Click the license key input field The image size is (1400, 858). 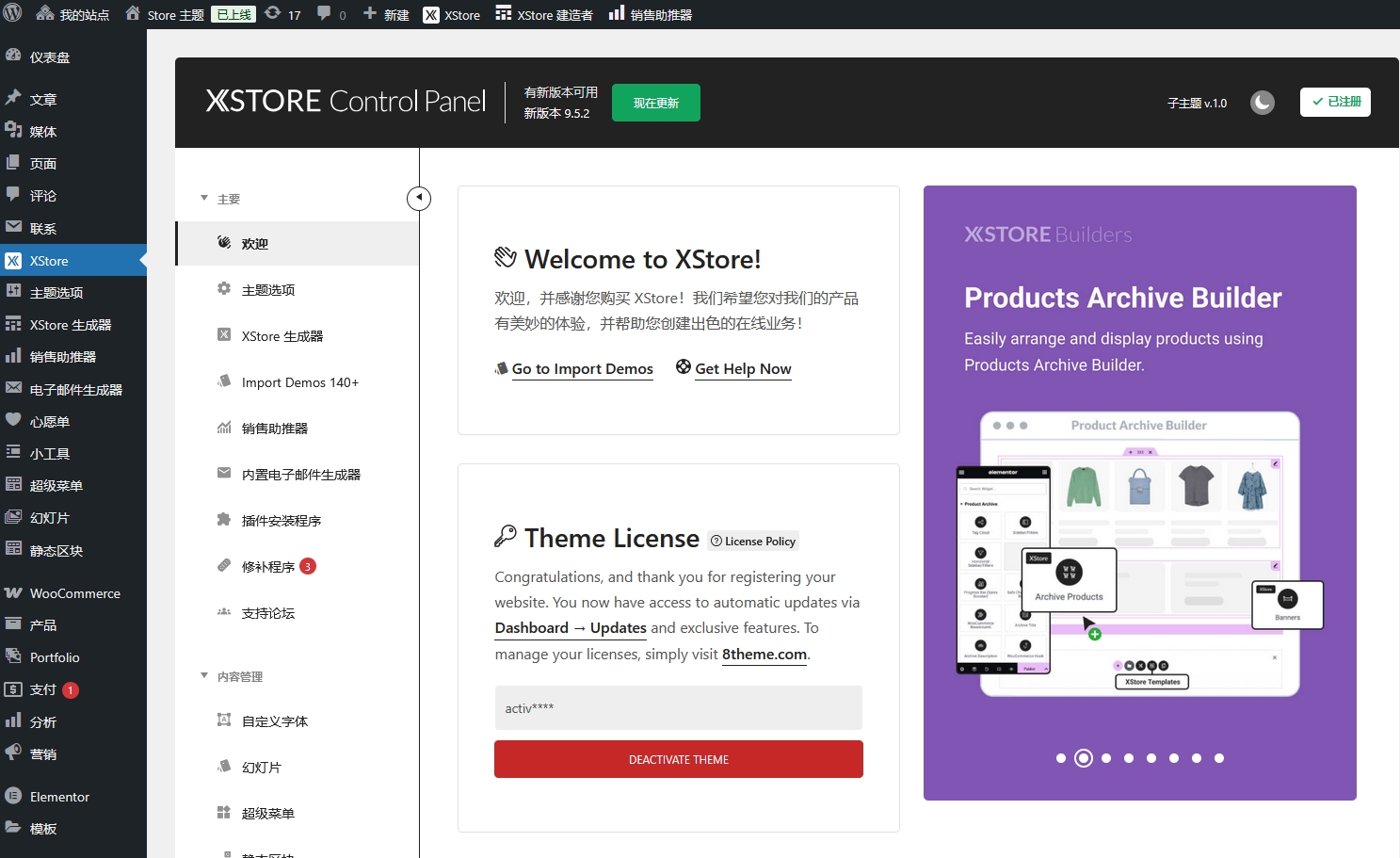678,708
